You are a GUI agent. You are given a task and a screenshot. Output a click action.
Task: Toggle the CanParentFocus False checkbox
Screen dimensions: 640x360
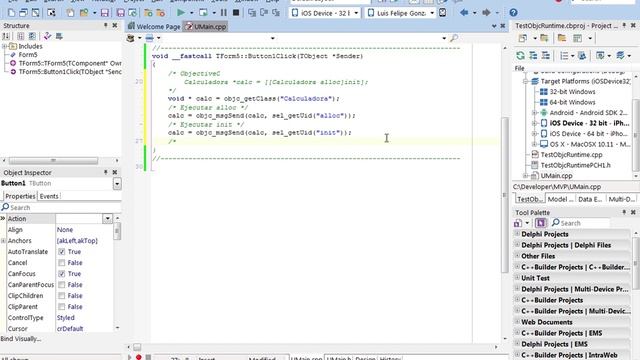(62, 285)
